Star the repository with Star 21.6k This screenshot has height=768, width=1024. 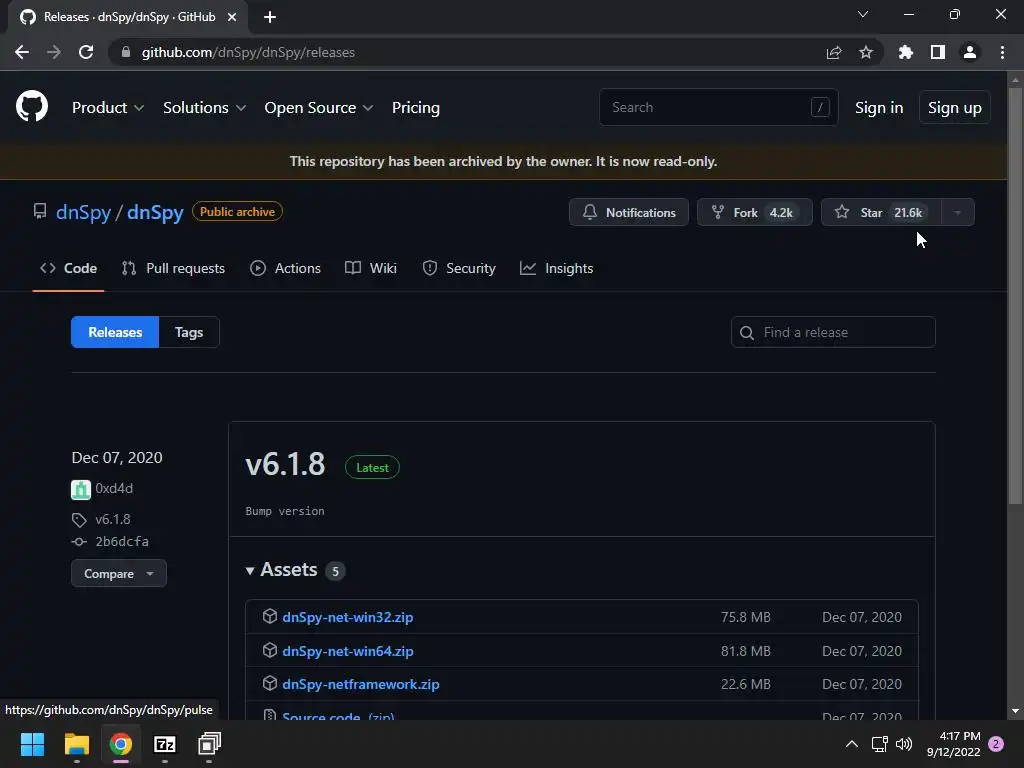pos(882,212)
